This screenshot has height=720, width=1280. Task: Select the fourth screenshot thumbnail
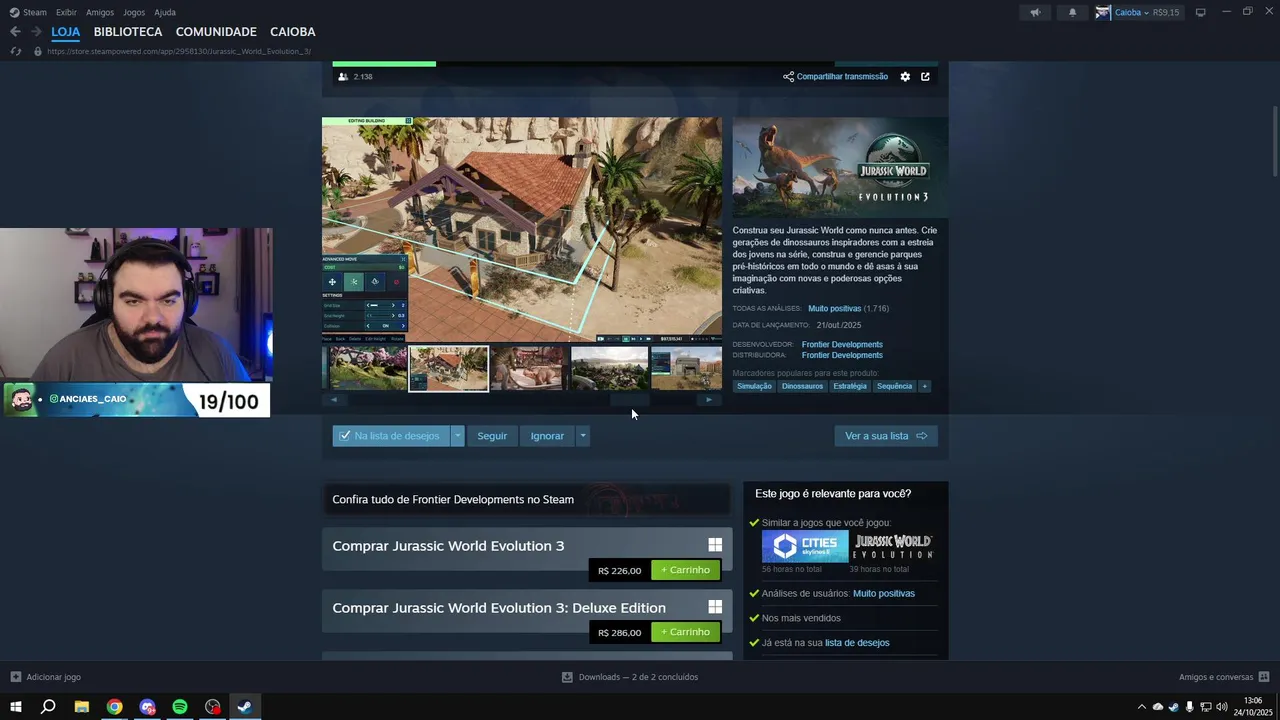coord(609,368)
